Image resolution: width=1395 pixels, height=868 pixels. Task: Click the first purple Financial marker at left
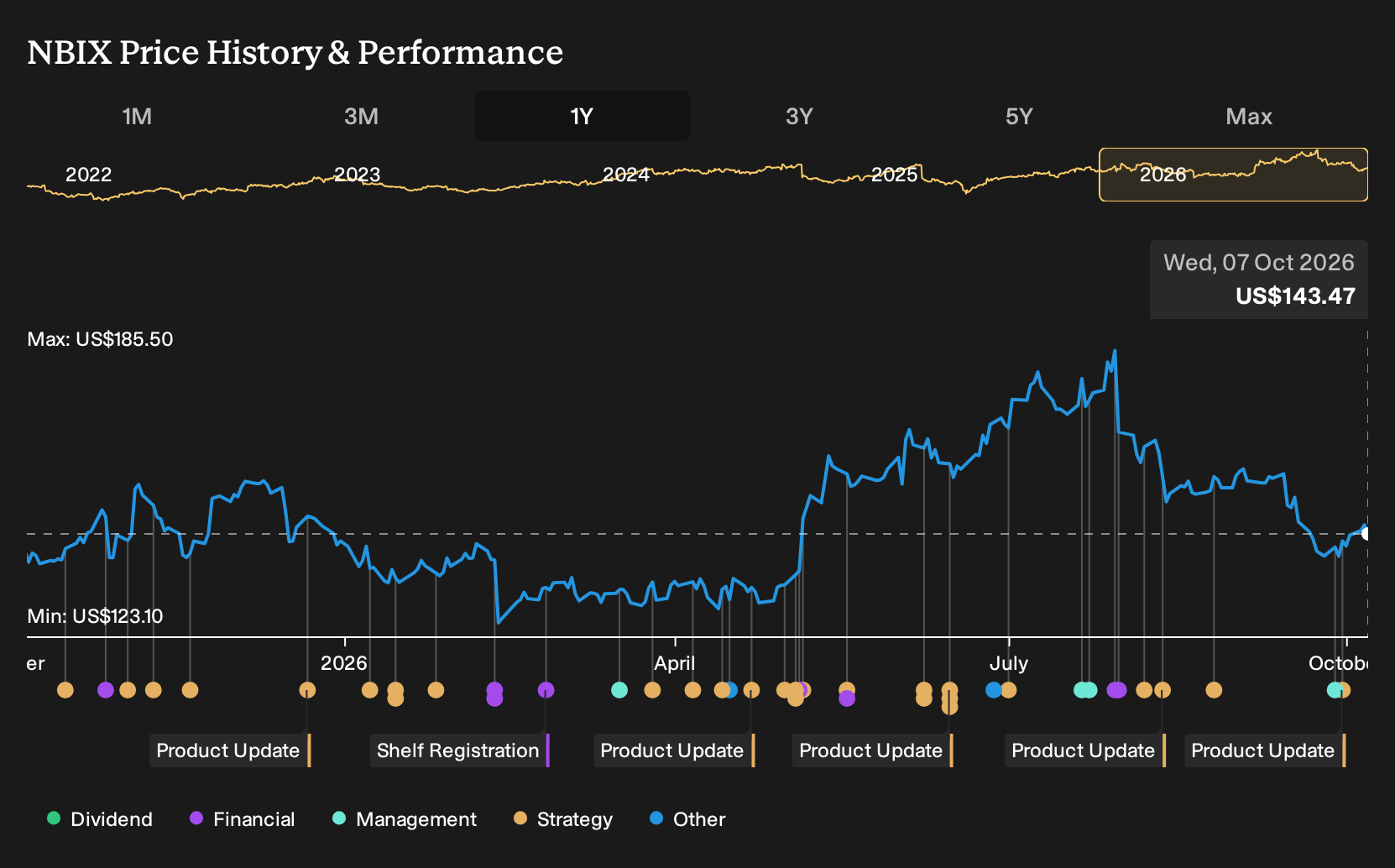tap(105, 690)
